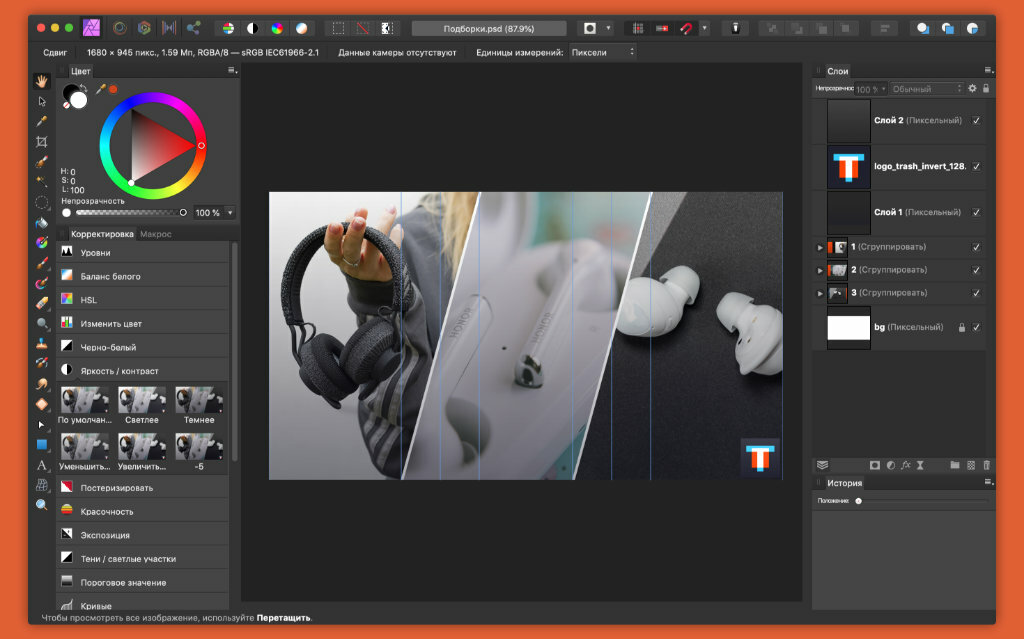Toggle the lock icon next to blend mode

click(x=986, y=88)
